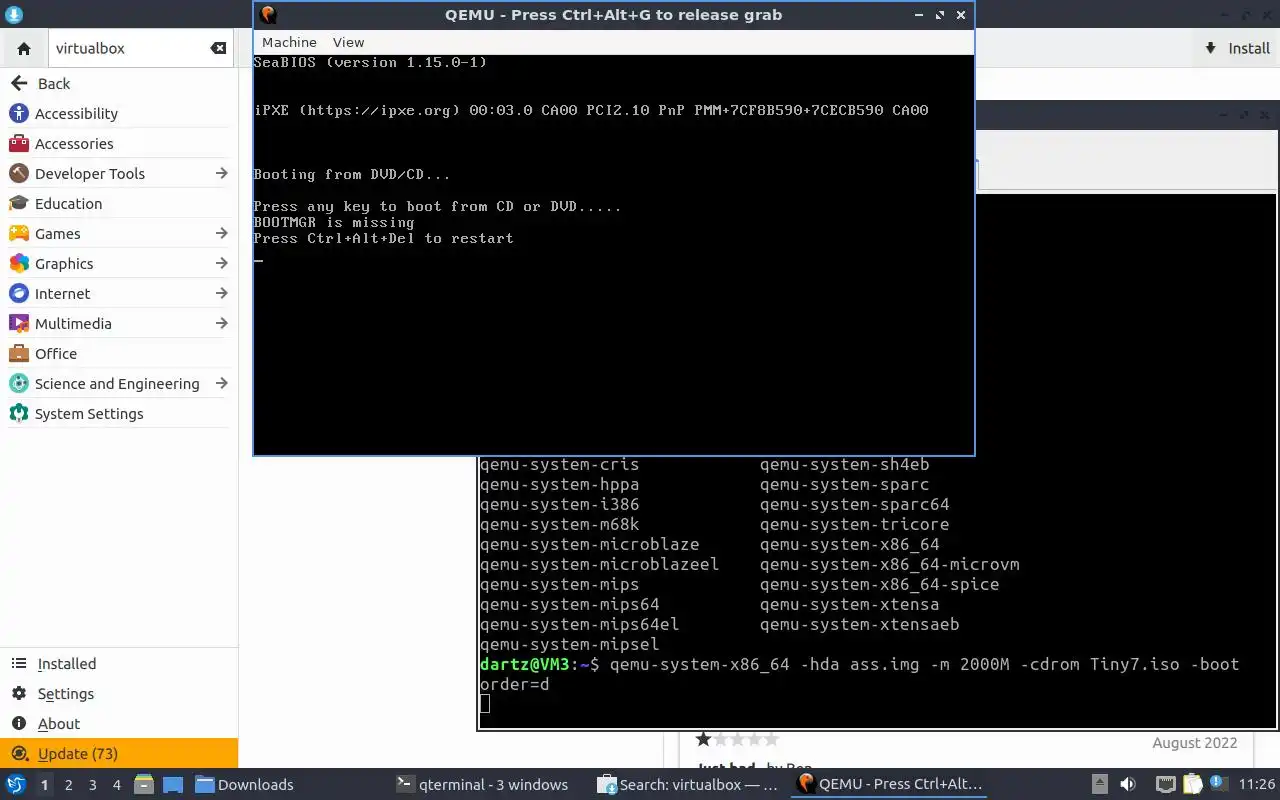Open the Accessories category
The height and width of the screenshot is (800, 1280).
pyautogui.click(x=119, y=143)
